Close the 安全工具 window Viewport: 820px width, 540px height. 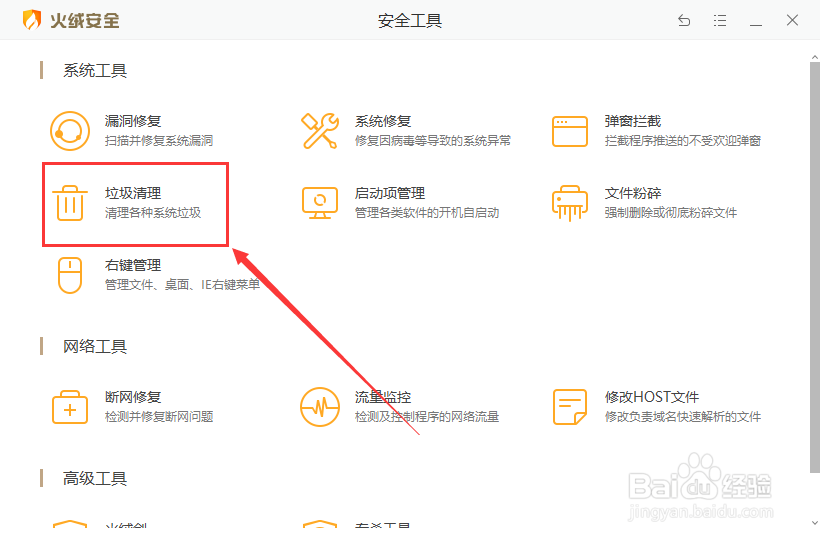pos(792,20)
